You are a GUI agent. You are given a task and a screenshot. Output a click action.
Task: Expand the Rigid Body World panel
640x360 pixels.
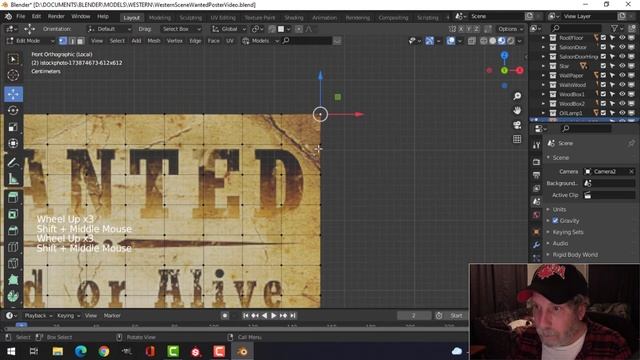point(572,255)
